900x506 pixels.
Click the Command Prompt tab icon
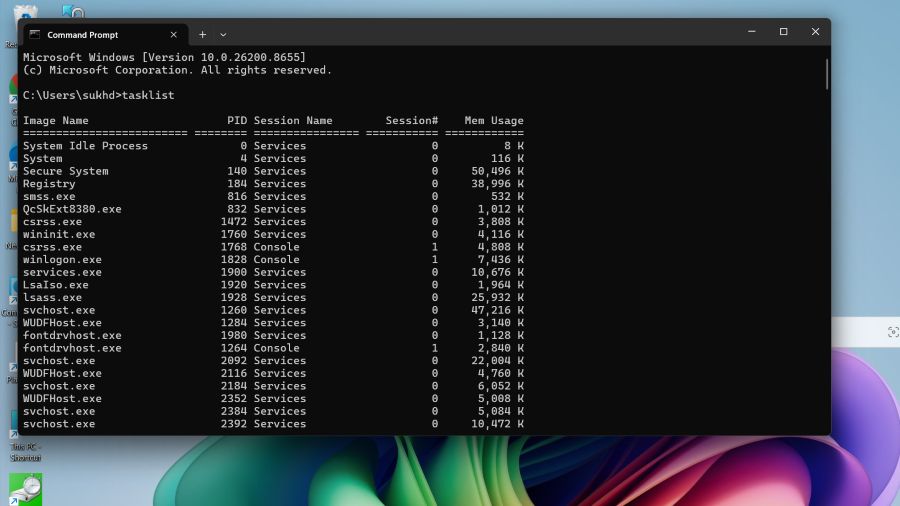point(35,34)
